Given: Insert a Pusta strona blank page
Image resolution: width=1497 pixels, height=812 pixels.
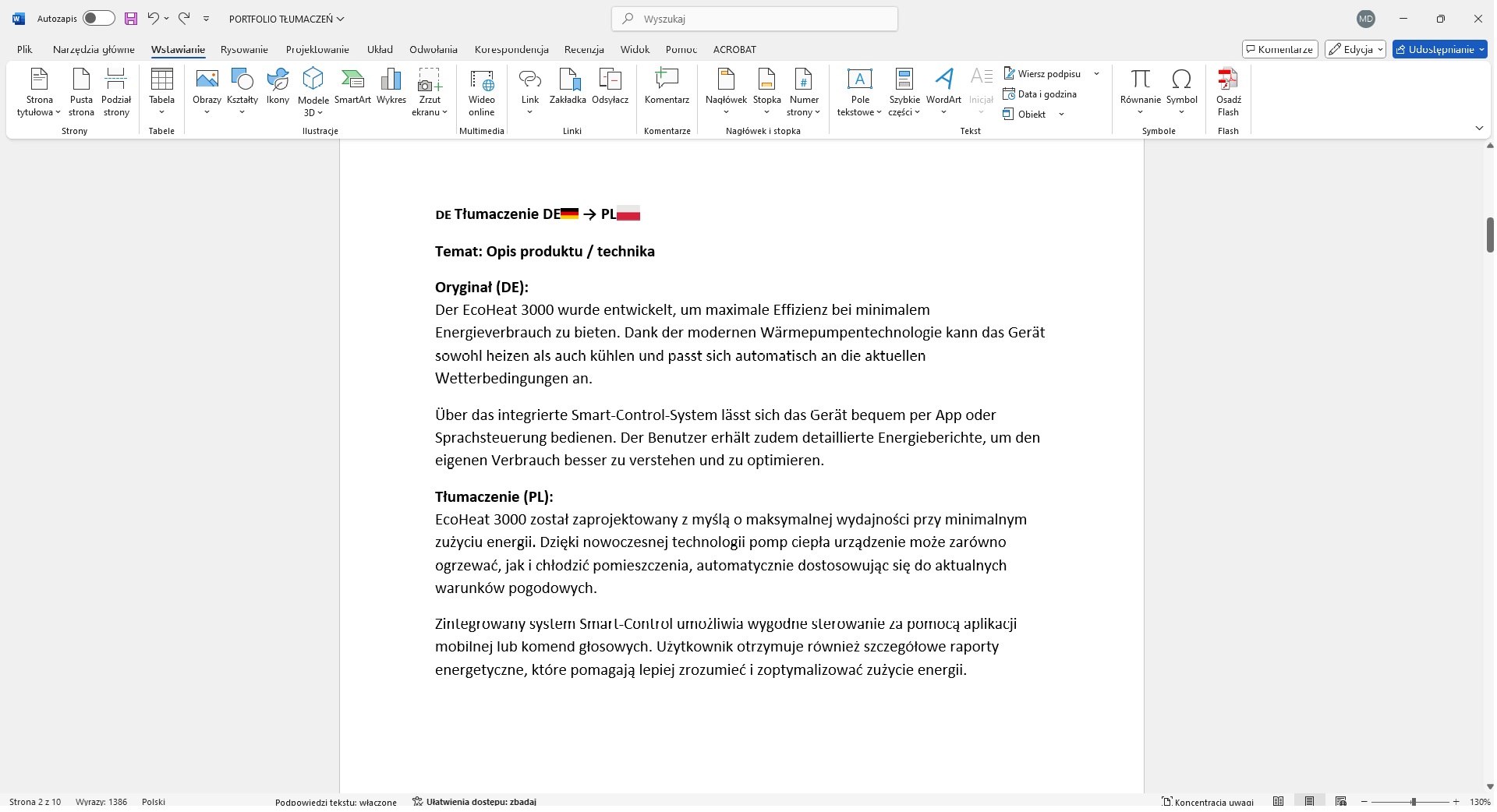Looking at the screenshot, I should tap(81, 92).
